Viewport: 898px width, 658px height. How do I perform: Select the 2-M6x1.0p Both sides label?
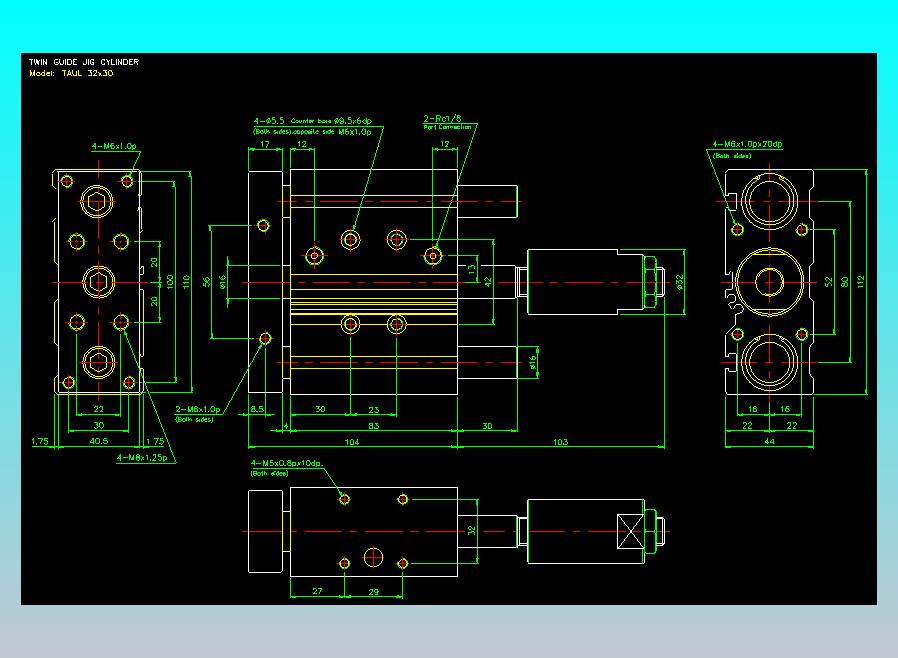pos(198,413)
